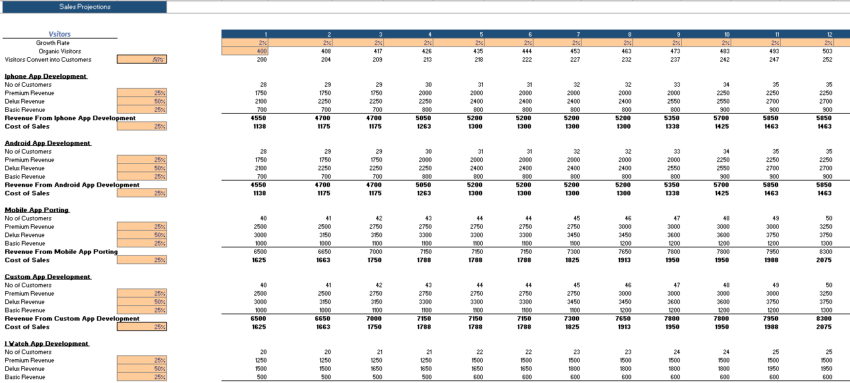Select I Watch Premium Revenue row label

[x=29, y=360]
